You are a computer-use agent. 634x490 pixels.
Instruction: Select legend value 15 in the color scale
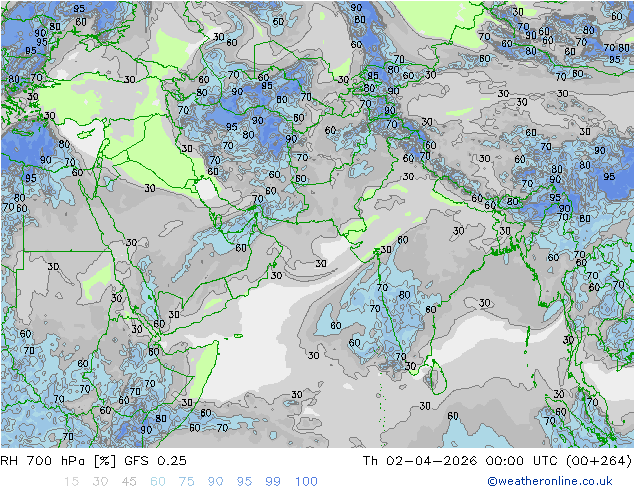(x=71, y=481)
